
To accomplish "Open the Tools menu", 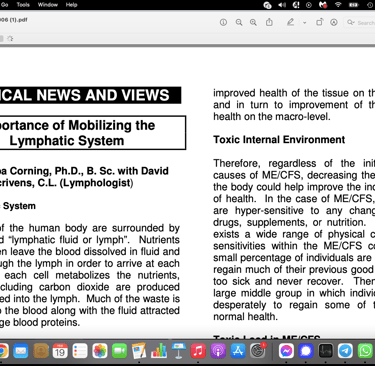I will [23, 5].
